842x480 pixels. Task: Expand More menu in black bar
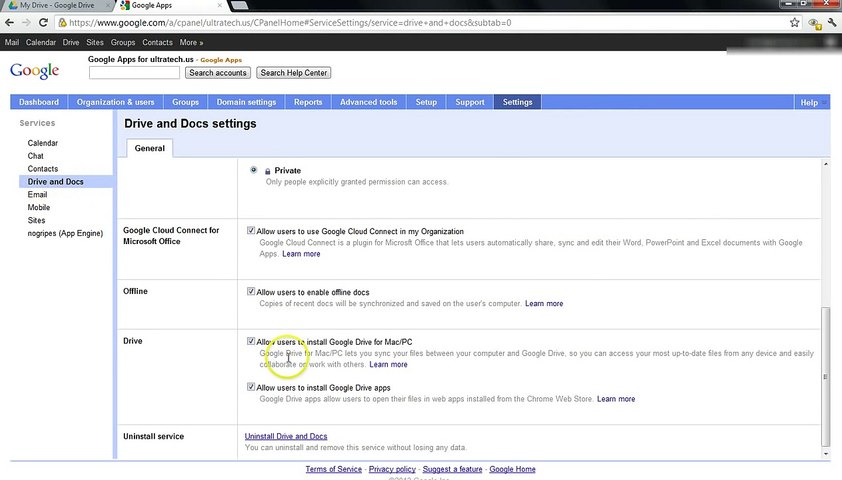click(x=191, y=42)
